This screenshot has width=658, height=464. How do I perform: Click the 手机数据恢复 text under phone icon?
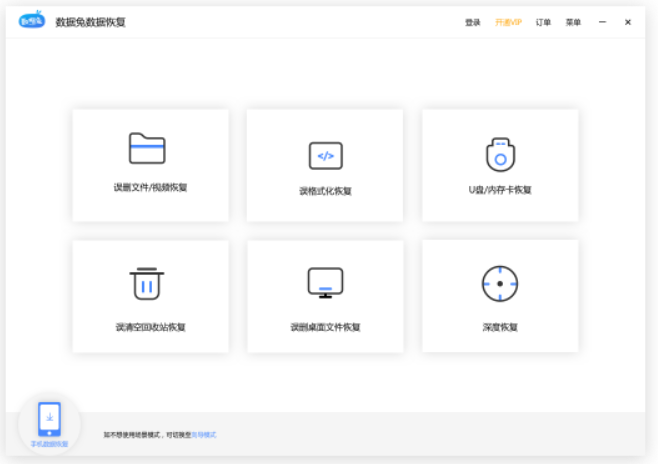coord(49,443)
